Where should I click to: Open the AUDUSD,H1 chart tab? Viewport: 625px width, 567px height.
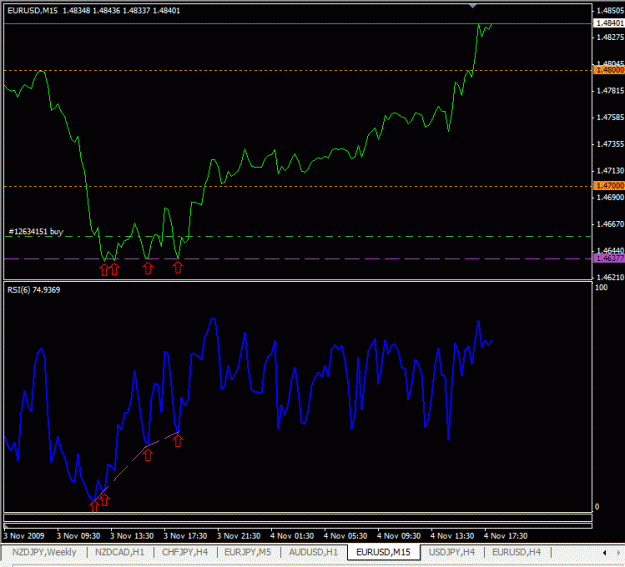click(x=313, y=552)
